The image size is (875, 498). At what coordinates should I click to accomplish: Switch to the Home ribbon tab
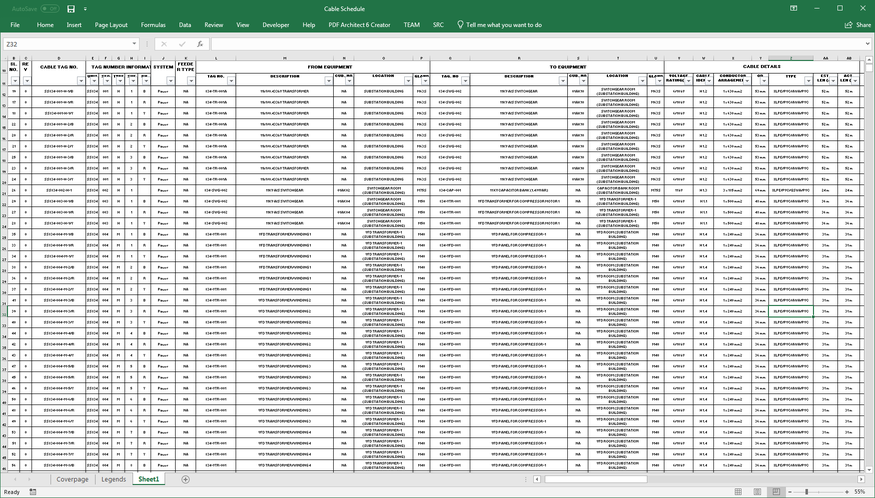[45, 25]
